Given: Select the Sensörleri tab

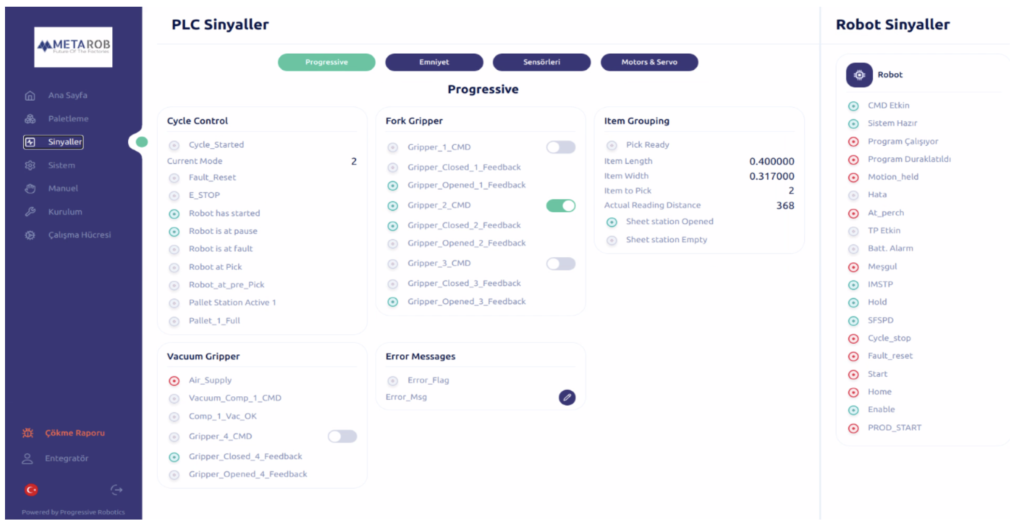Looking at the screenshot, I should (541, 62).
